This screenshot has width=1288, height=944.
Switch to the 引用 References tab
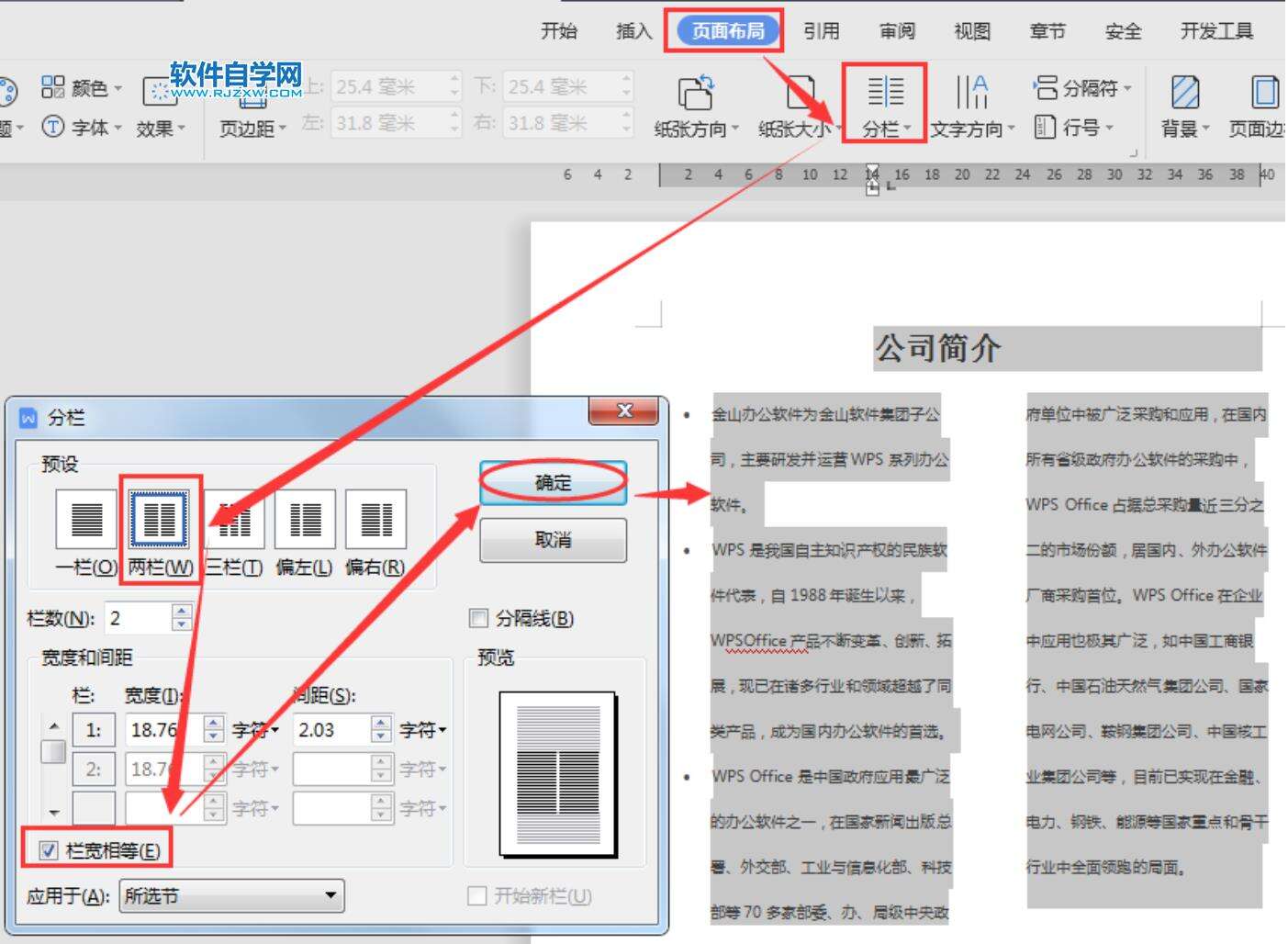(x=822, y=31)
